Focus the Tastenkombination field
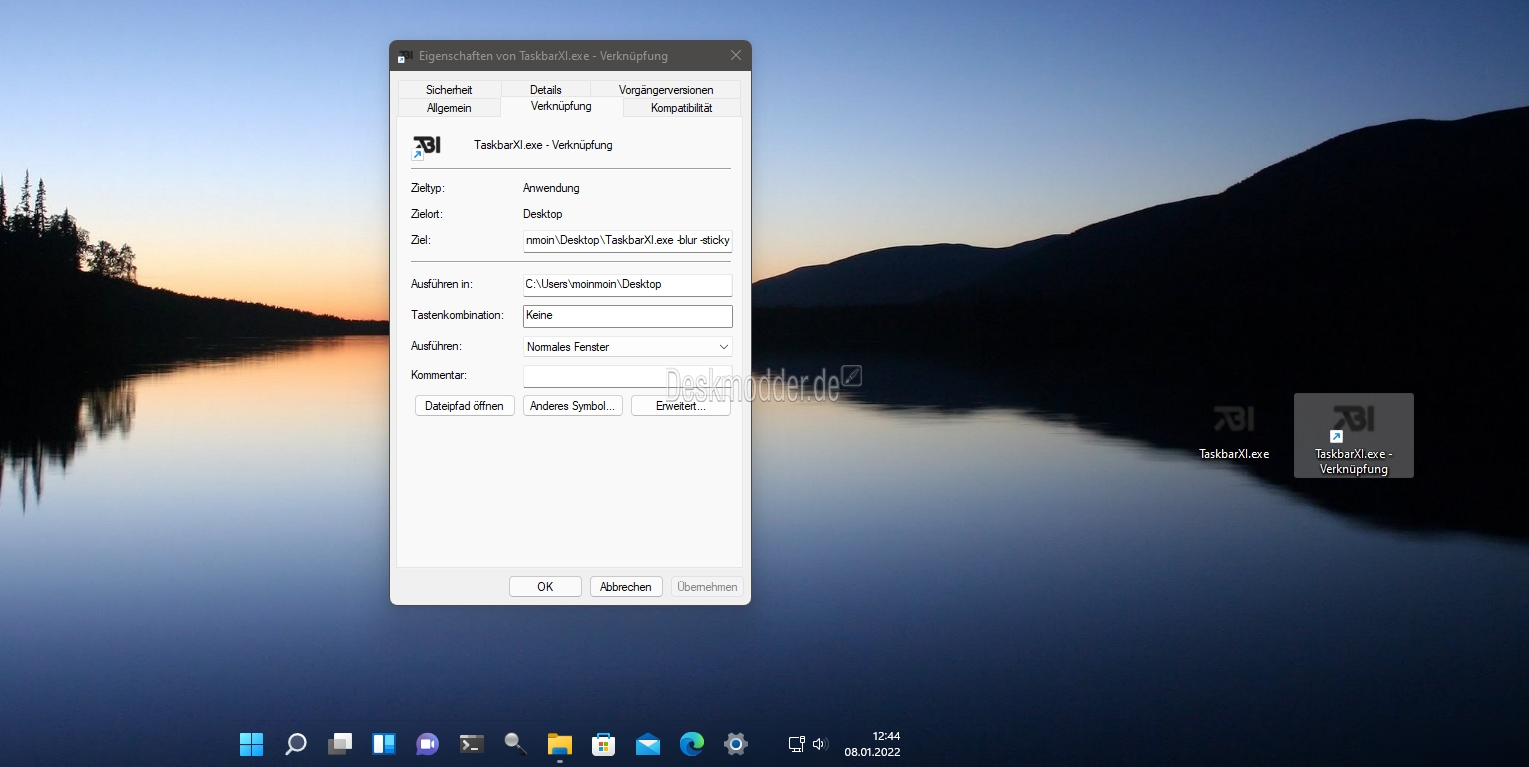This screenshot has height=767, width=1529. click(628, 316)
